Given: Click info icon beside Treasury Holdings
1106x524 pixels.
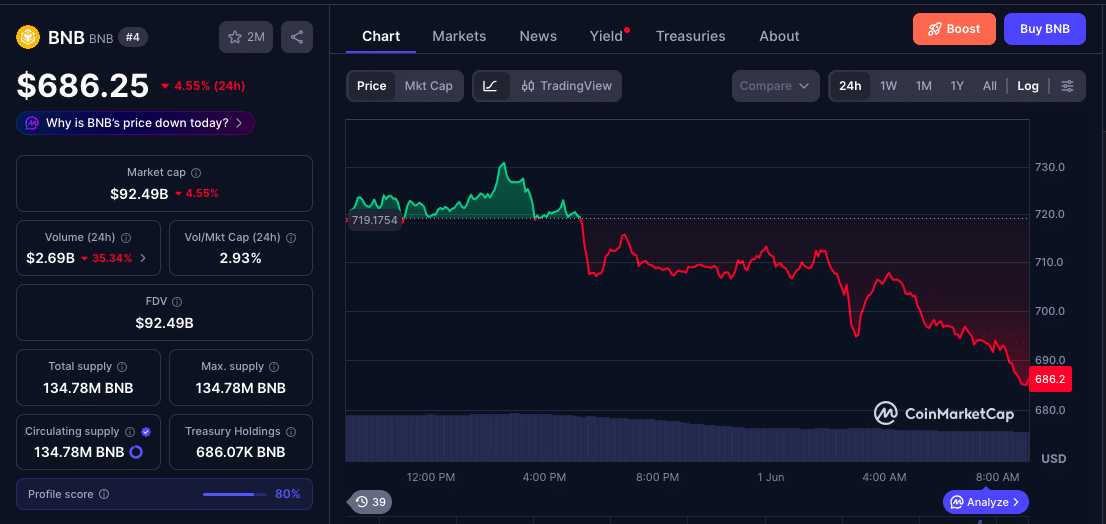Looking at the screenshot, I should point(291,432).
